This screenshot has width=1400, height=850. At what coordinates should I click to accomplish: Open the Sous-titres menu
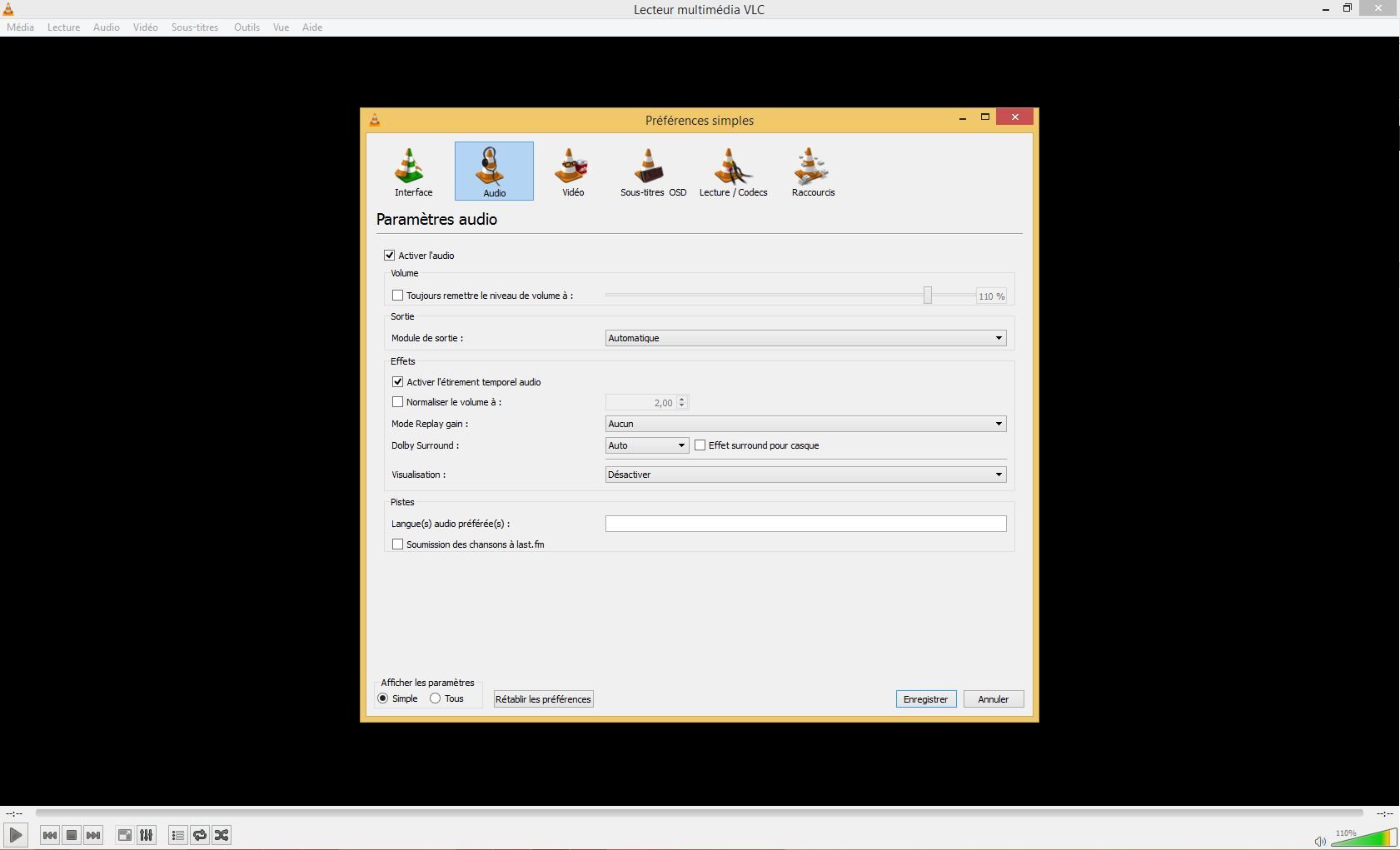click(195, 27)
